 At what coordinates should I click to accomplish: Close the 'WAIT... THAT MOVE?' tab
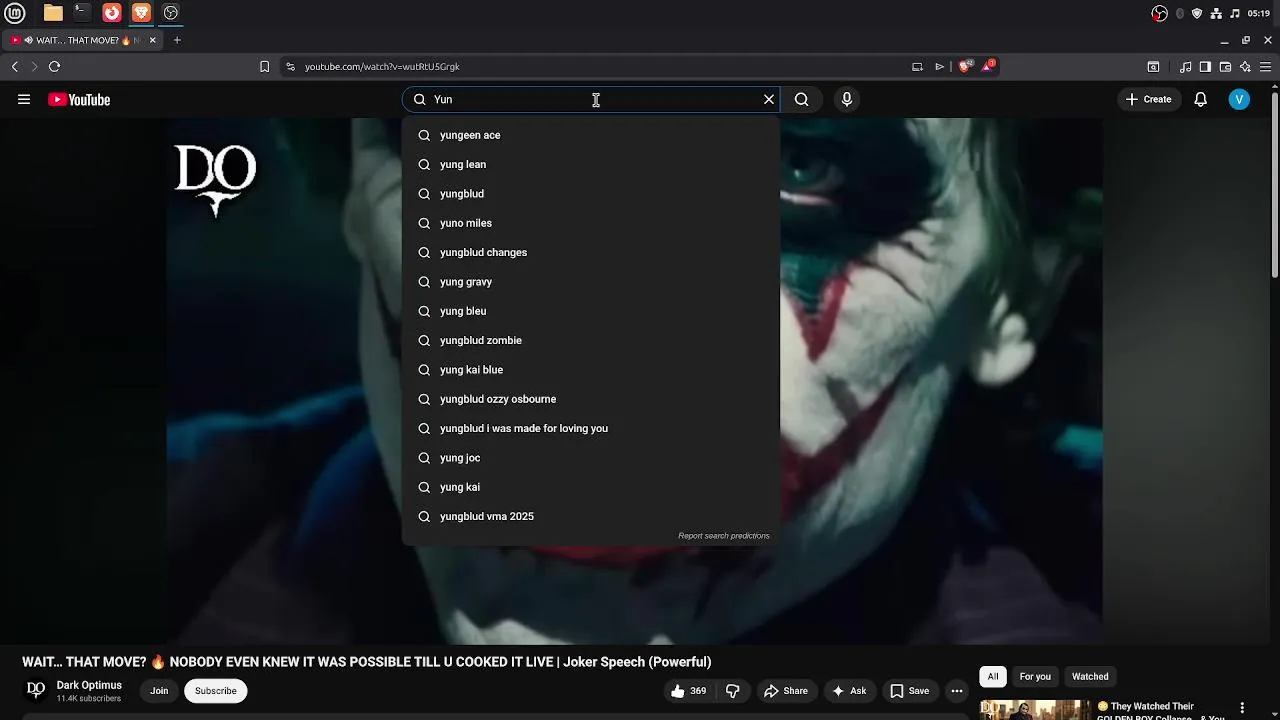152,40
